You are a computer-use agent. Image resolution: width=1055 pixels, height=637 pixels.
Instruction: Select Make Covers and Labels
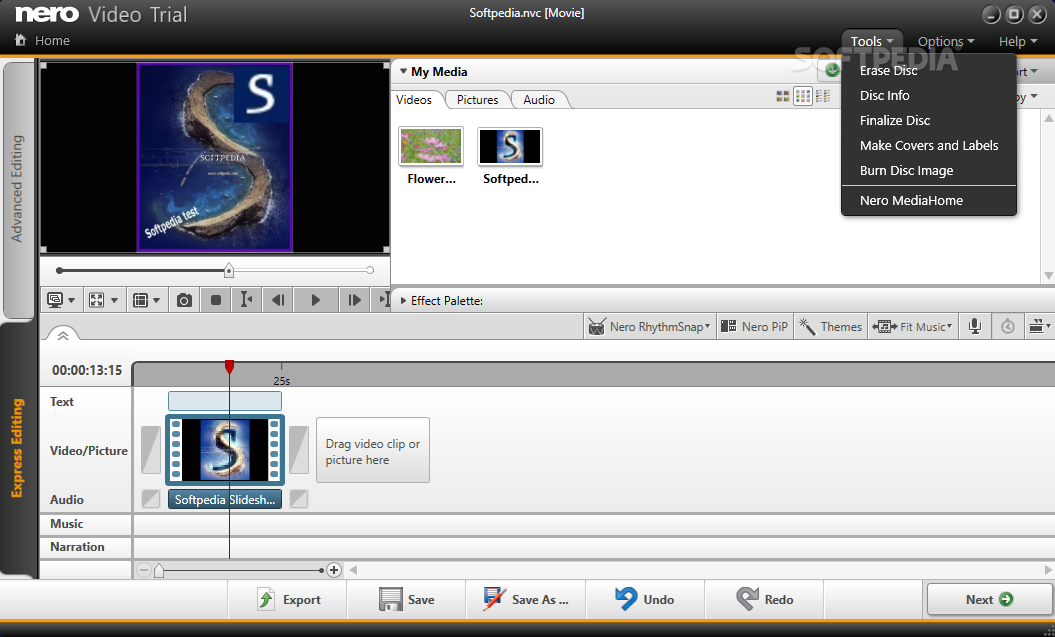pyautogui.click(x=929, y=145)
